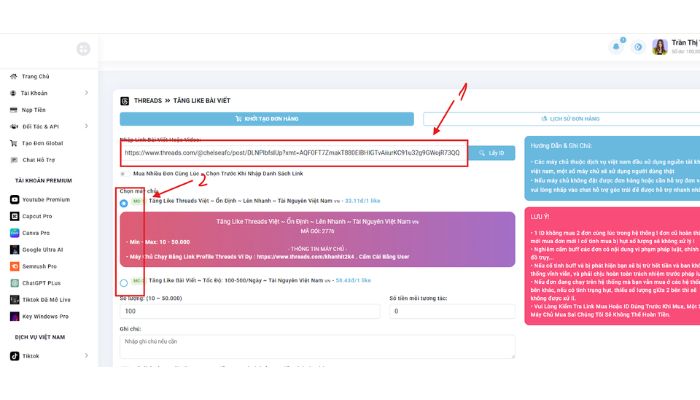Screen dimensions: 700x400
Task: Expand the Tài Khoản submenu arrow
Action: pyautogui.click(x=86, y=93)
